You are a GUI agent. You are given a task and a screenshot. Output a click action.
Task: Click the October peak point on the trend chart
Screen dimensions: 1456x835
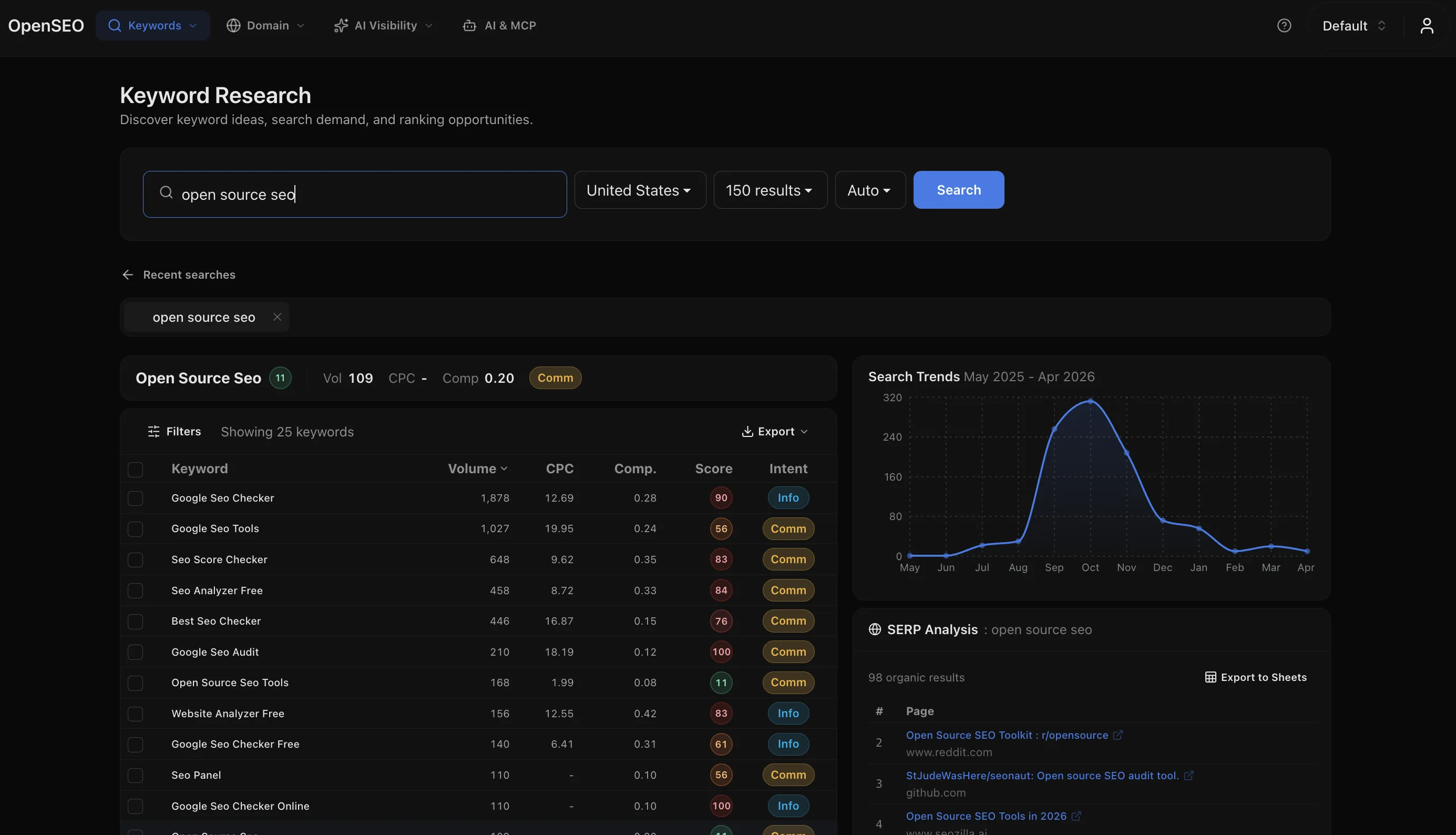(x=1090, y=401)
